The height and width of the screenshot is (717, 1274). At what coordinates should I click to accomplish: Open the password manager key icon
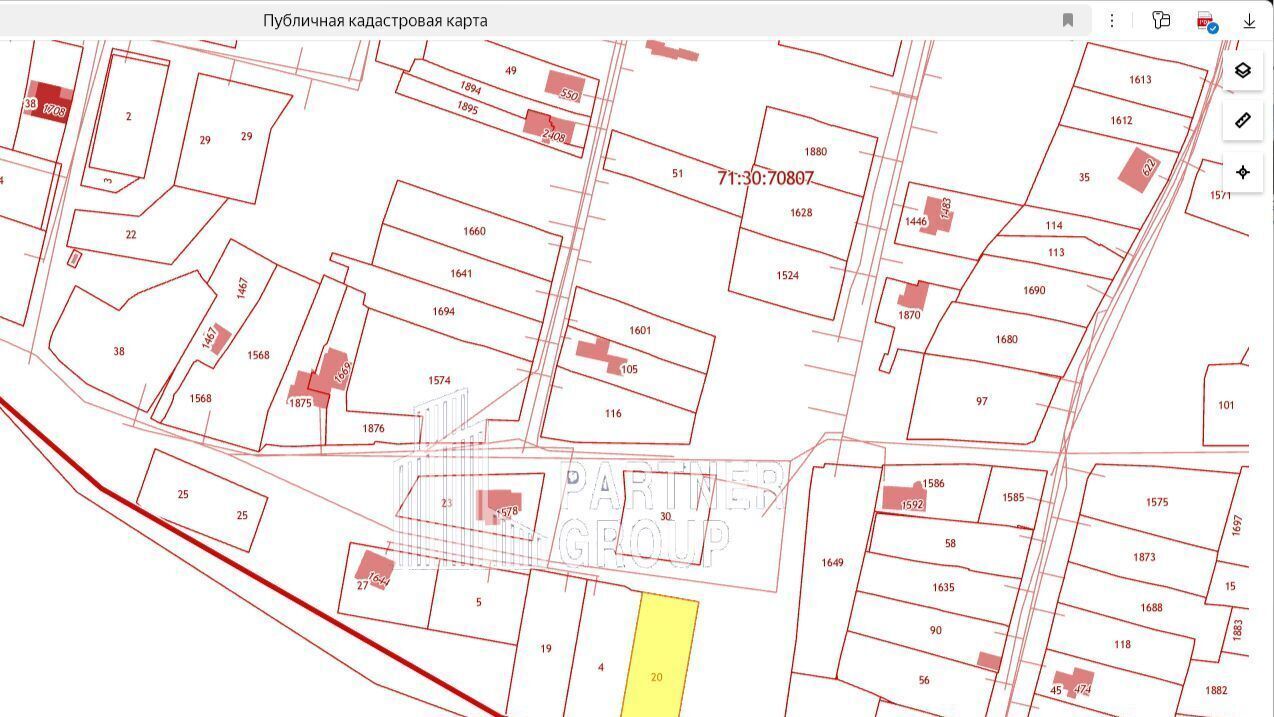[x=1161, y=20]
